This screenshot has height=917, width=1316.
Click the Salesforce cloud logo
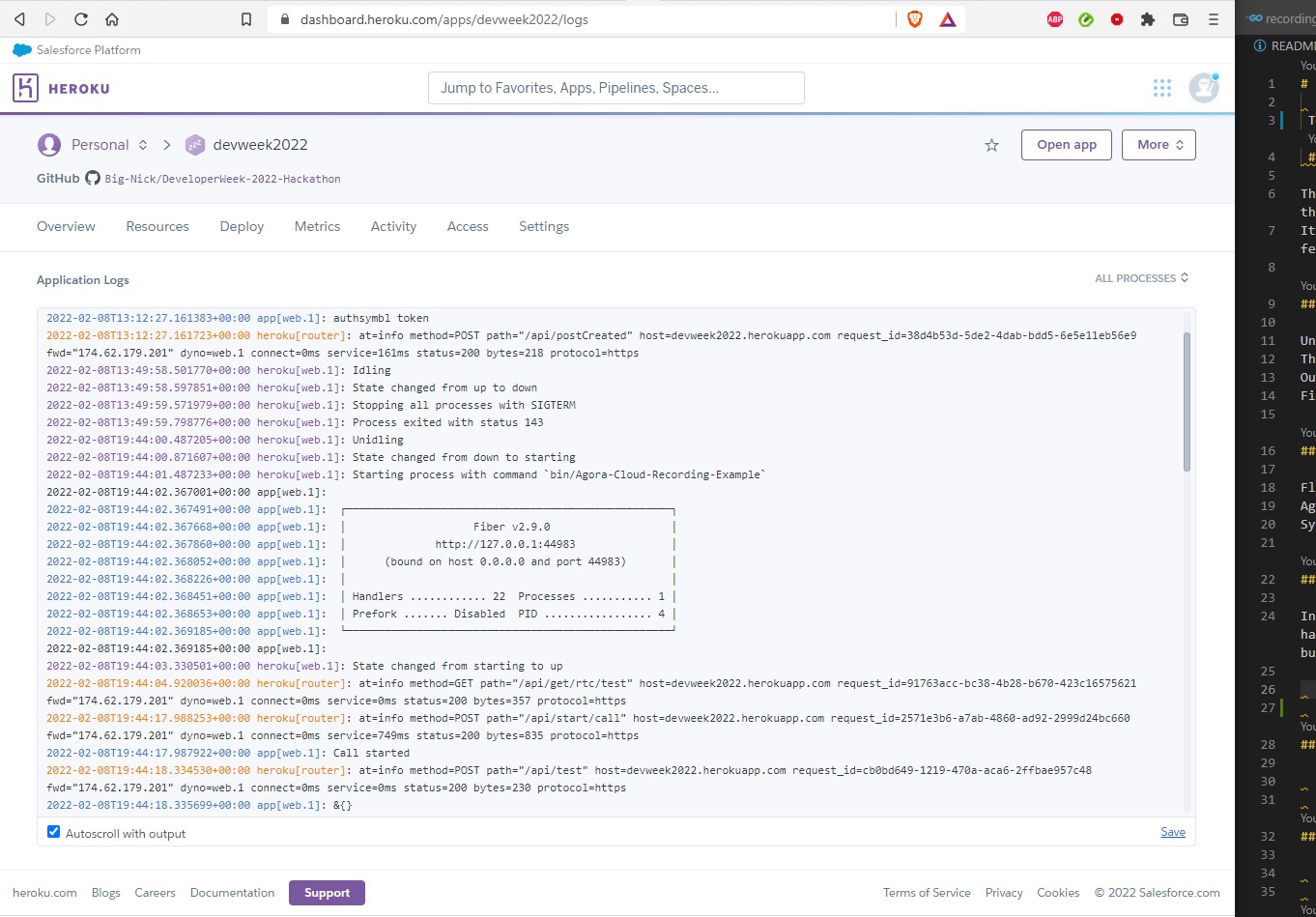point(22,50)
